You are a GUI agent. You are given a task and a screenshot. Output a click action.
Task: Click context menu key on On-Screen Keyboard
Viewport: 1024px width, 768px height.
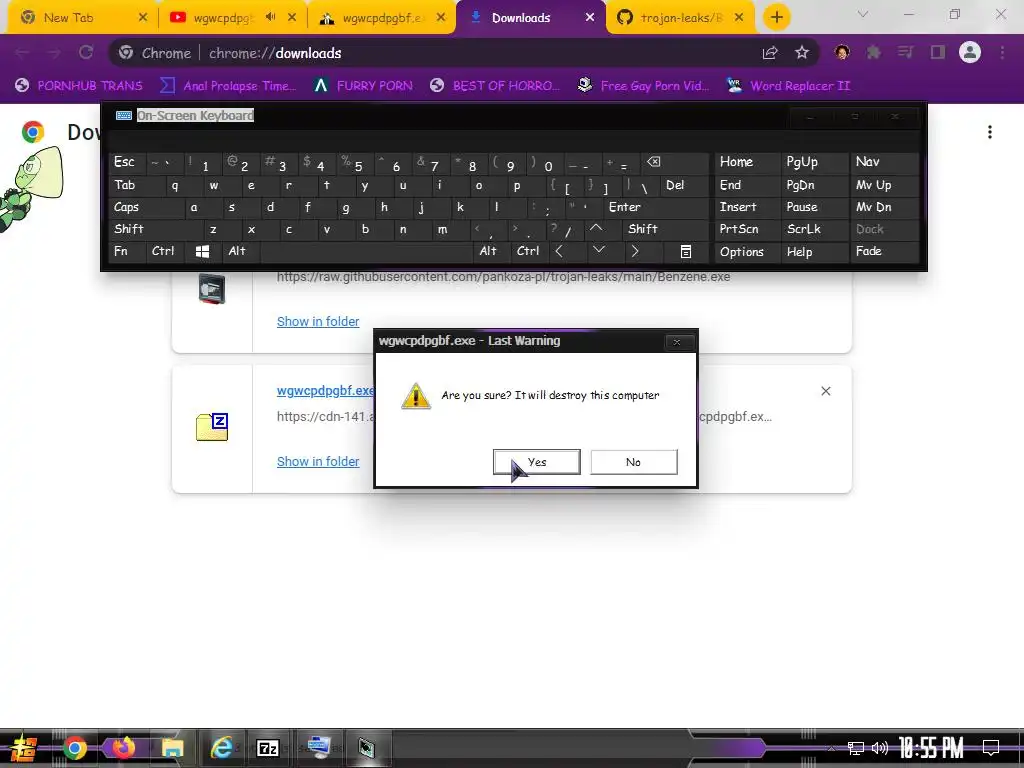coord(685,251)
